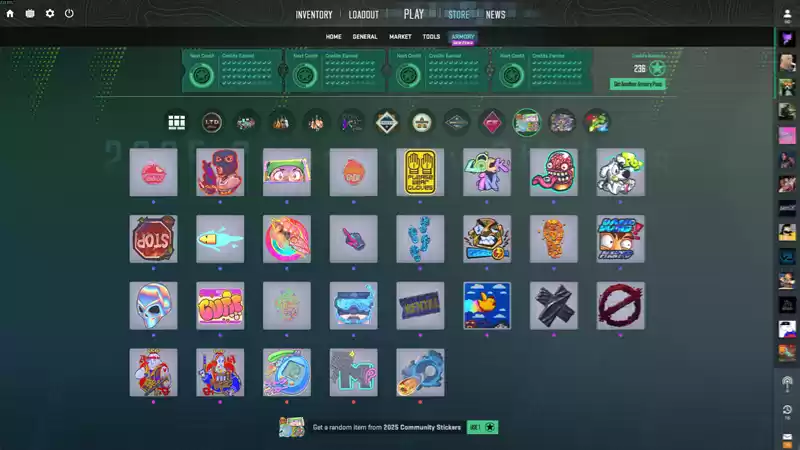Click the Home icon in top-left corner
Screen dimensions: 800x450
coord(10,14)
